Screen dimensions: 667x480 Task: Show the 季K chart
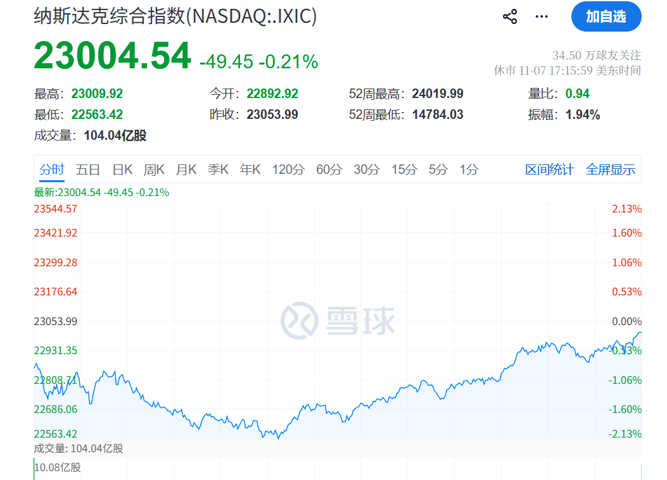(x=218, y=169)
